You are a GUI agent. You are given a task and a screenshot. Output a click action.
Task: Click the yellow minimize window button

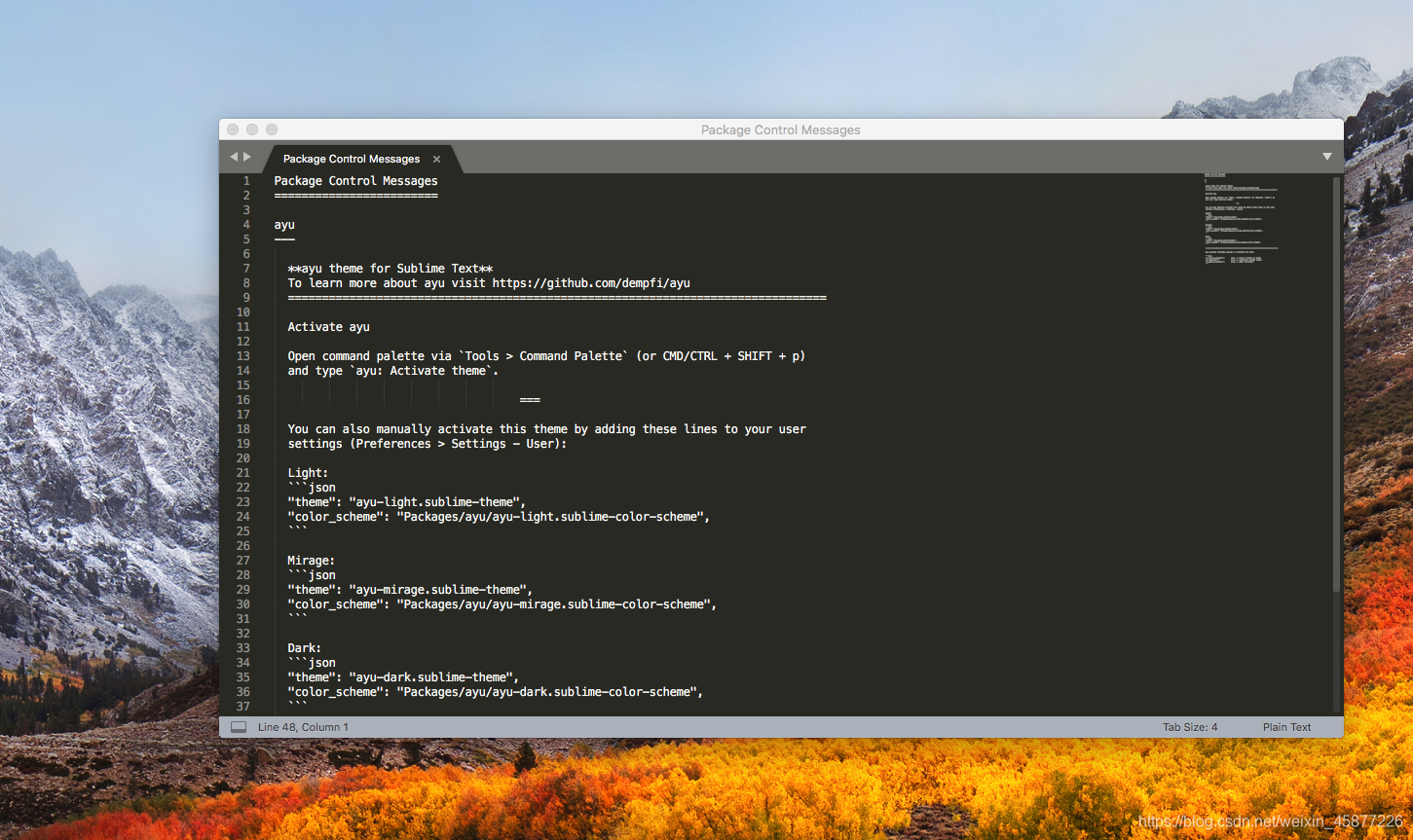coord(252,129)
